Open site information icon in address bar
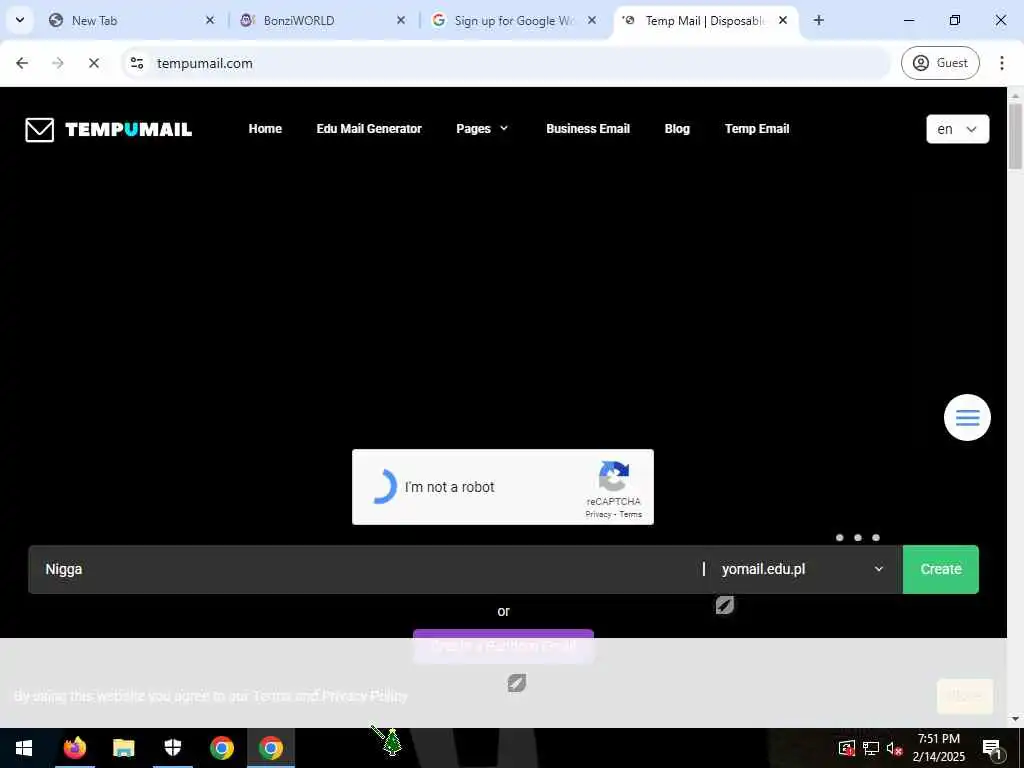 click(x=137, y=63)
